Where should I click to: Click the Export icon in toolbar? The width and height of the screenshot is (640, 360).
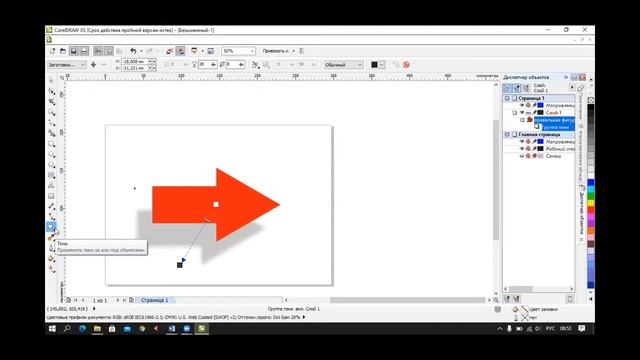click(x=180, y=51)
